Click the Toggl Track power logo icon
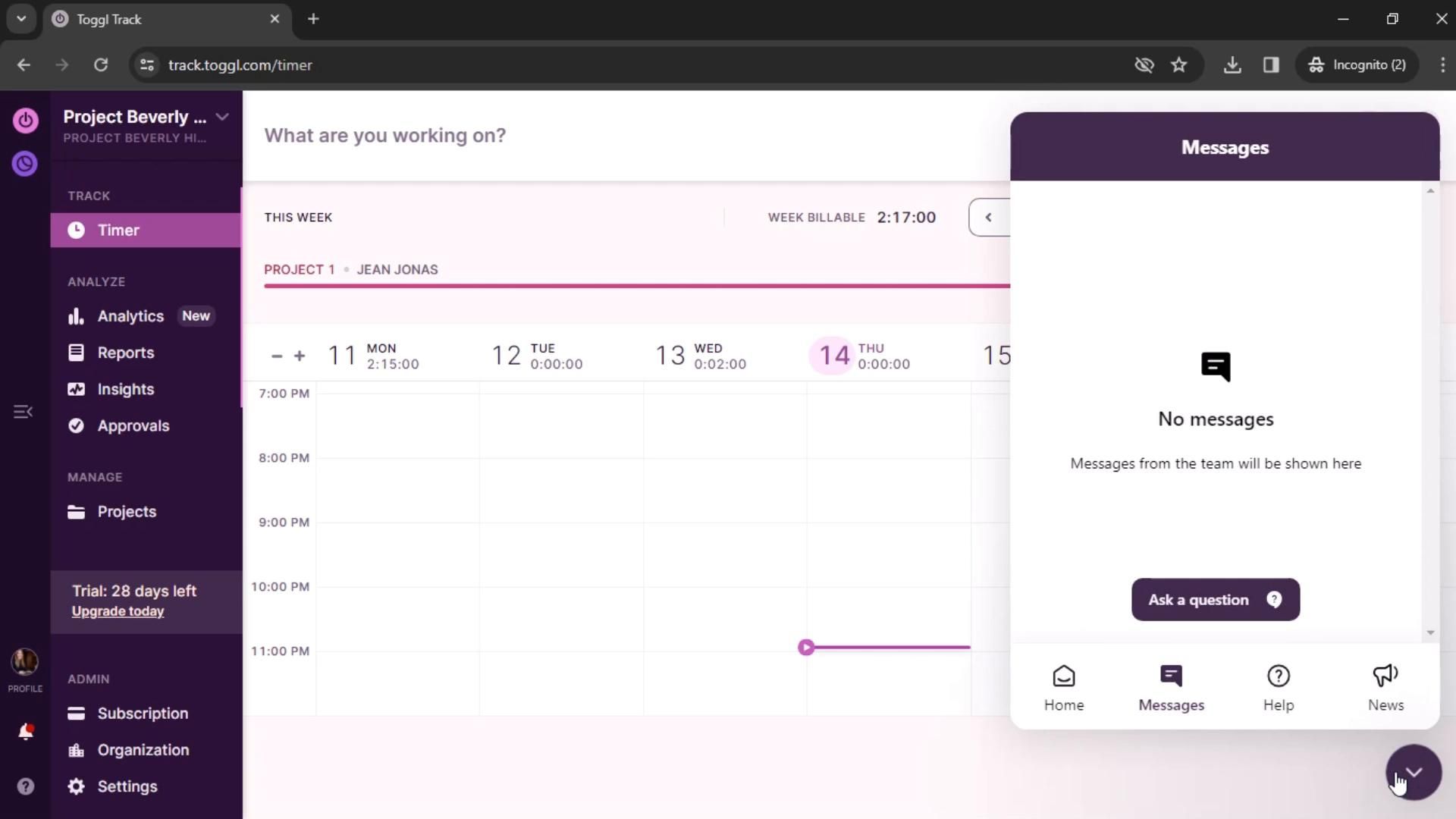The height and width of the screenshot is (819, 1456). point(25,120)
